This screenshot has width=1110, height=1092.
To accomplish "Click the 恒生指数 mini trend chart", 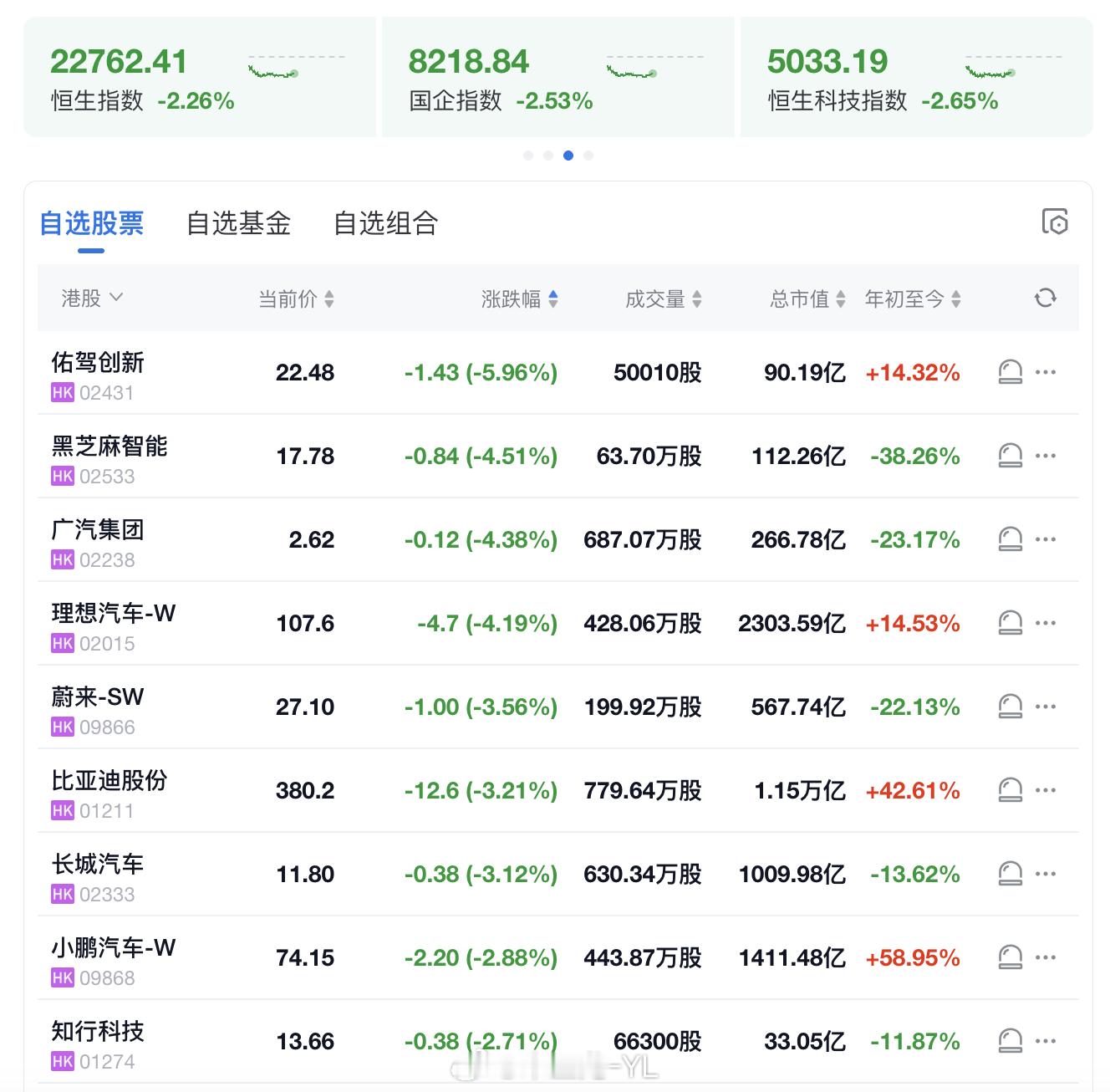I will (x=296, y=67).
